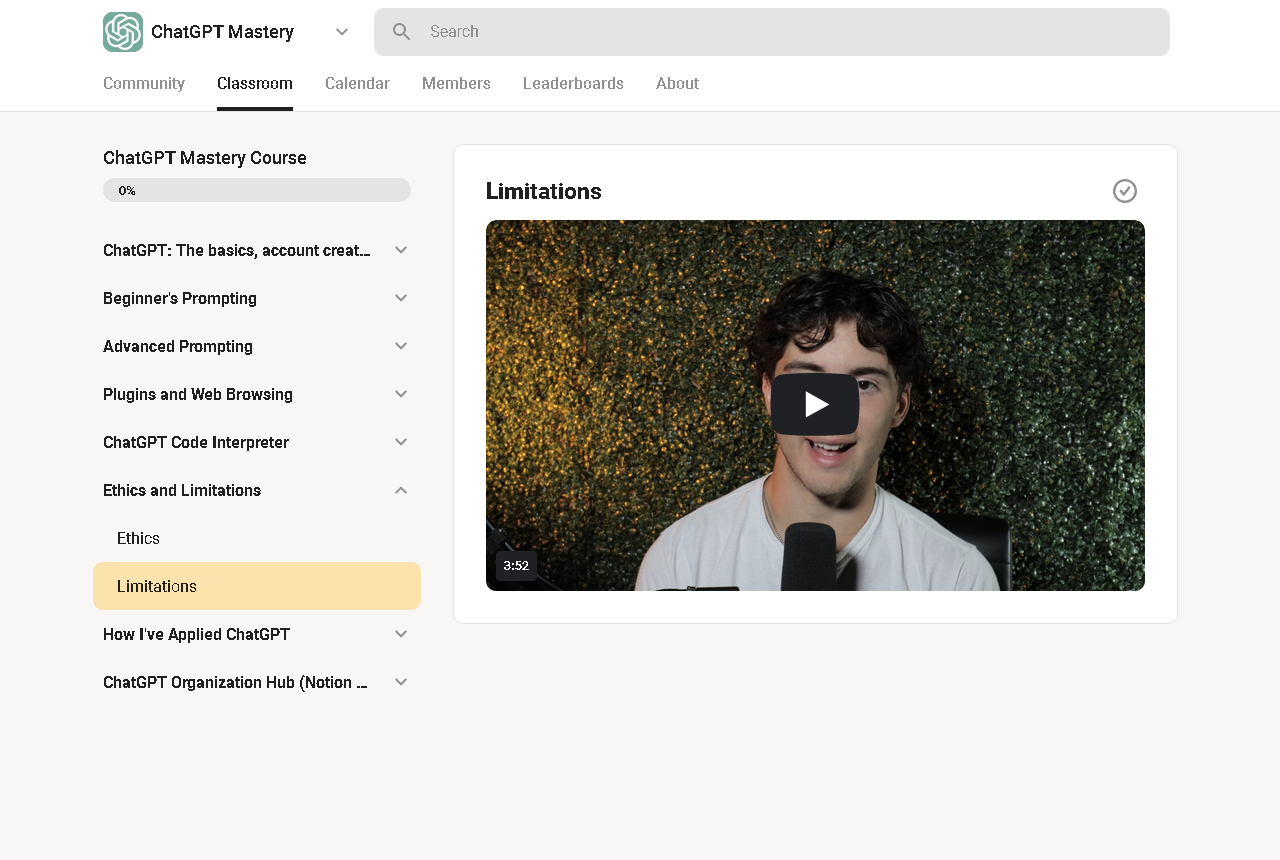Click the Limitations lesson heading
Screen dimensions: 1280x860
pos(544,191)
